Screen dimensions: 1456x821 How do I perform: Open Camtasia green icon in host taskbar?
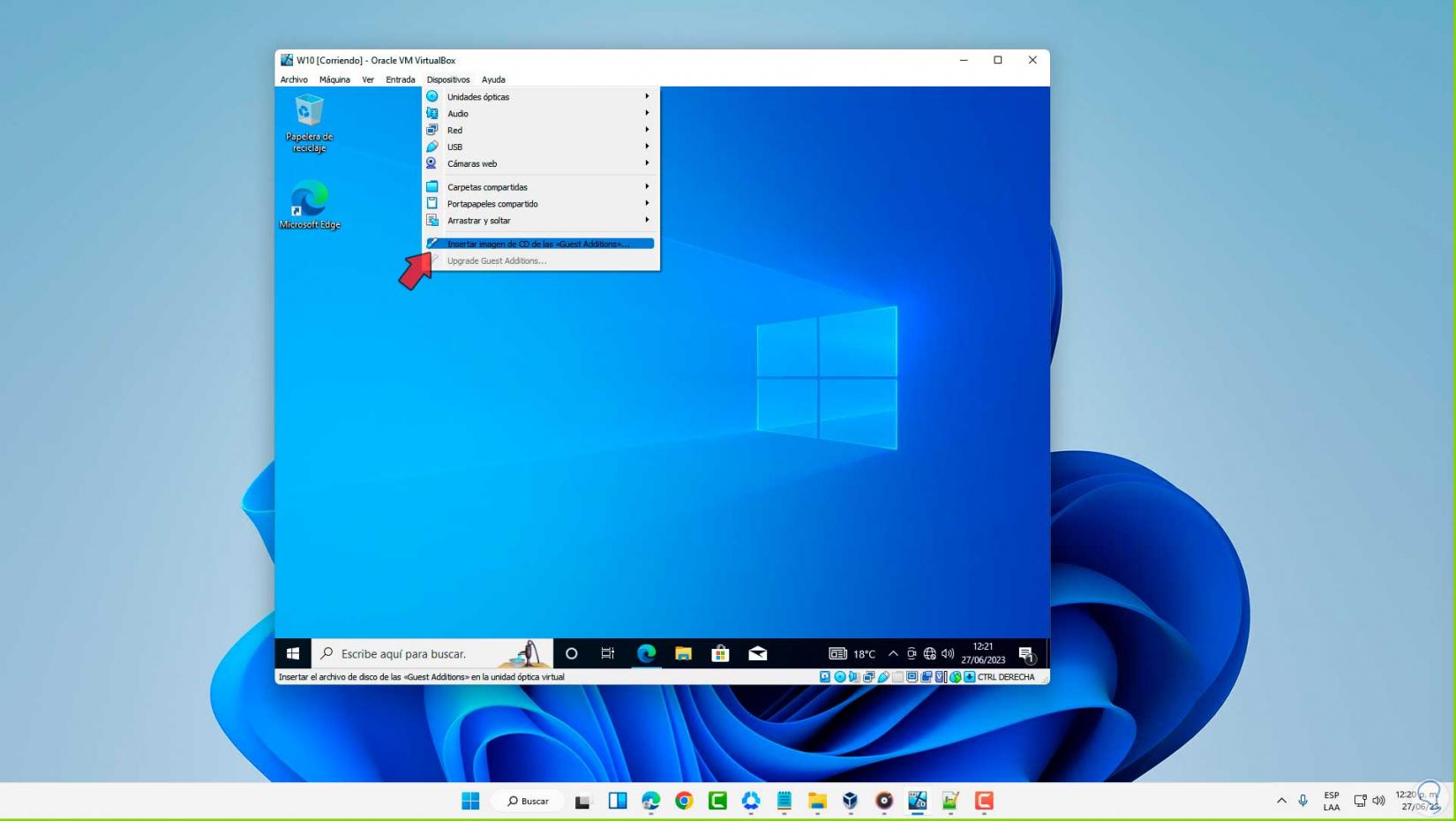[717, 802]
